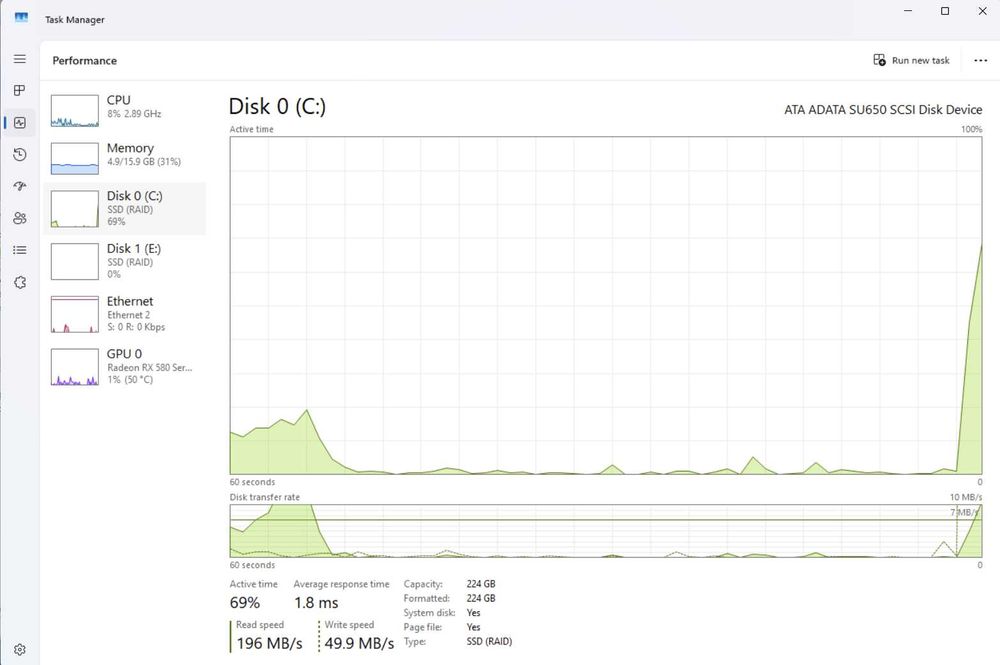Open the Users page icon

click(20, 218)
